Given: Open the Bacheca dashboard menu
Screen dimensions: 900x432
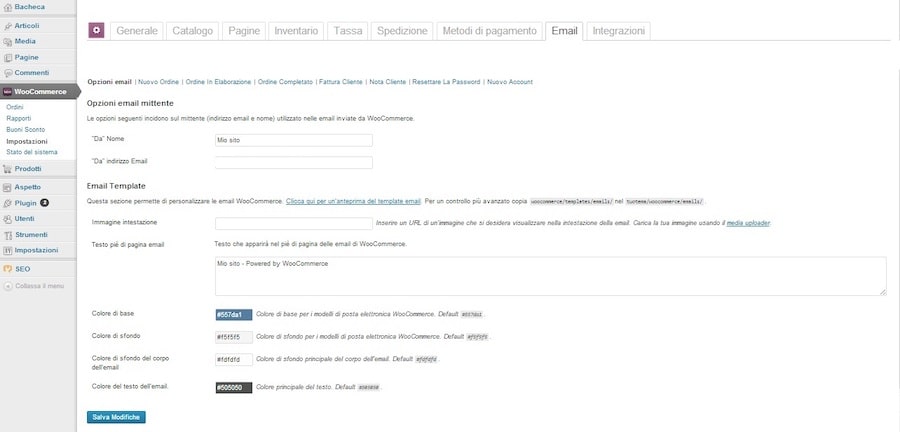Looking at the screenshot, I should coord(30,7).
